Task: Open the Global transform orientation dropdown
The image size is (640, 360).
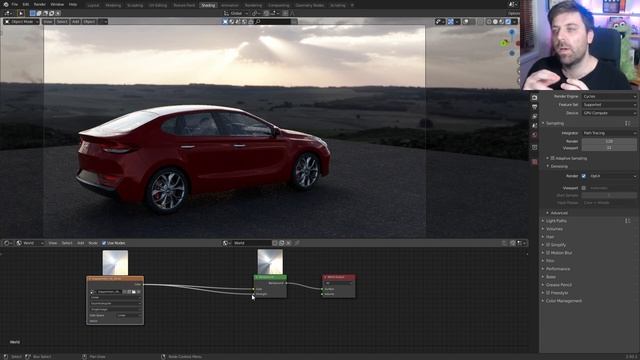Action: tap(236, 13)
